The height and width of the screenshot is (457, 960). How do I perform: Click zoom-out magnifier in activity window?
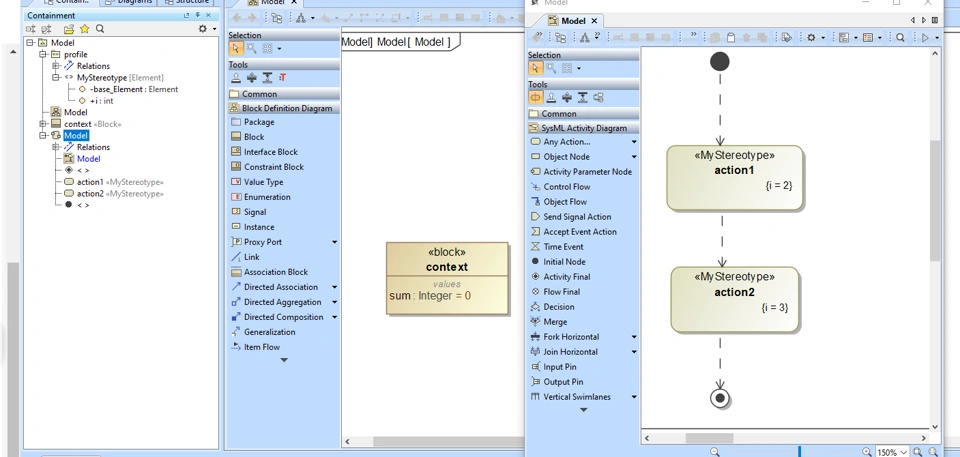(714, 452)
